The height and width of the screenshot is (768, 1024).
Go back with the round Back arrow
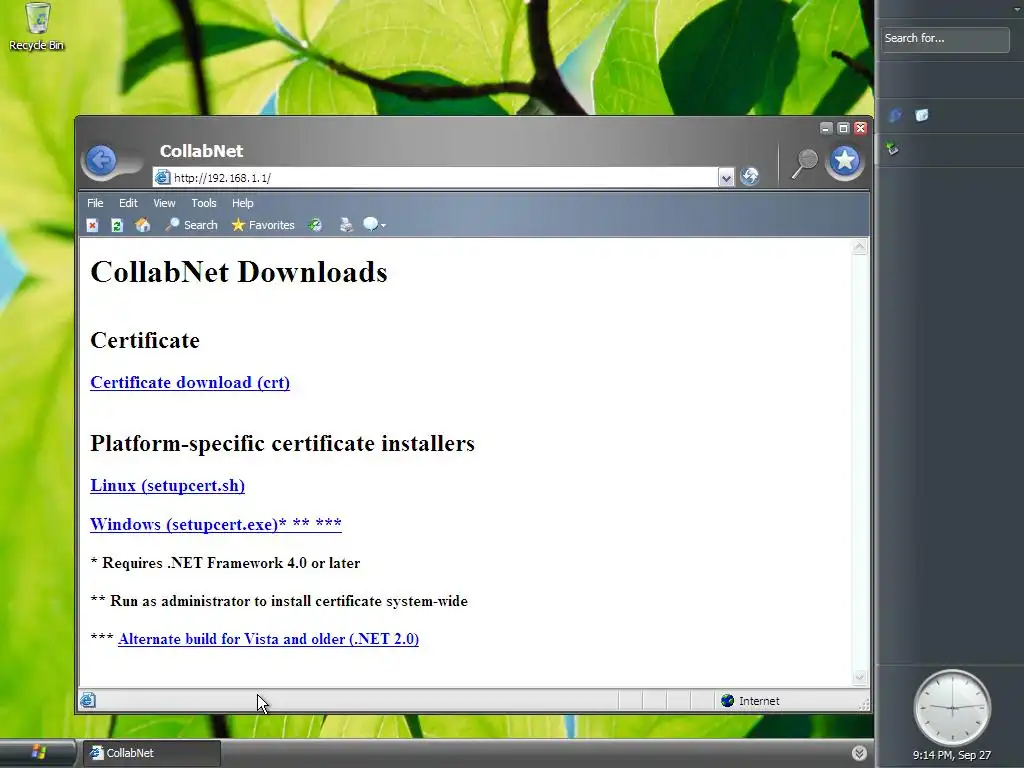(101, 160)
